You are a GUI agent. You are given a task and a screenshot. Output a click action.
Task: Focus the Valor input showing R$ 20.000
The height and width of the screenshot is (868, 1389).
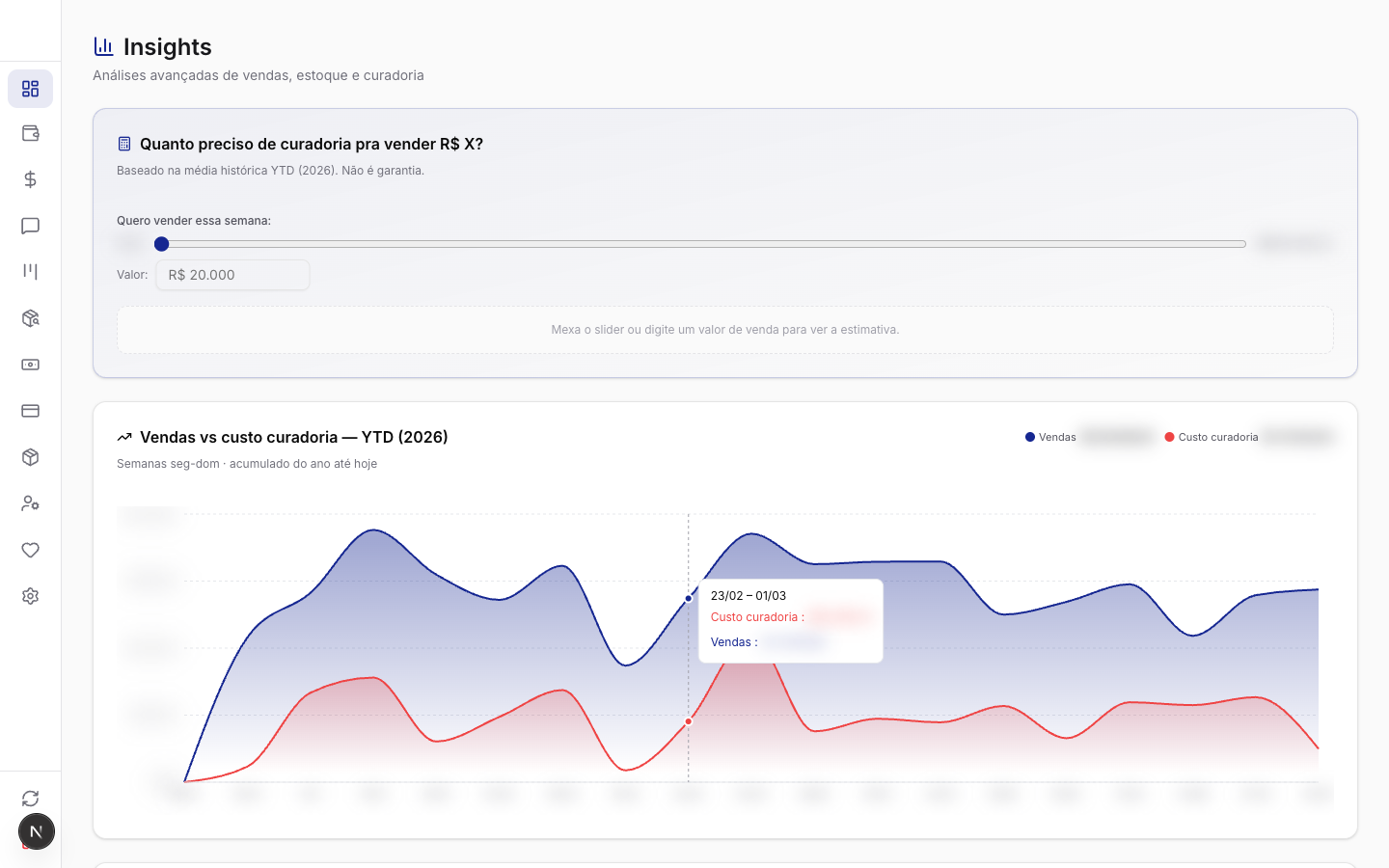click(232, 275)
